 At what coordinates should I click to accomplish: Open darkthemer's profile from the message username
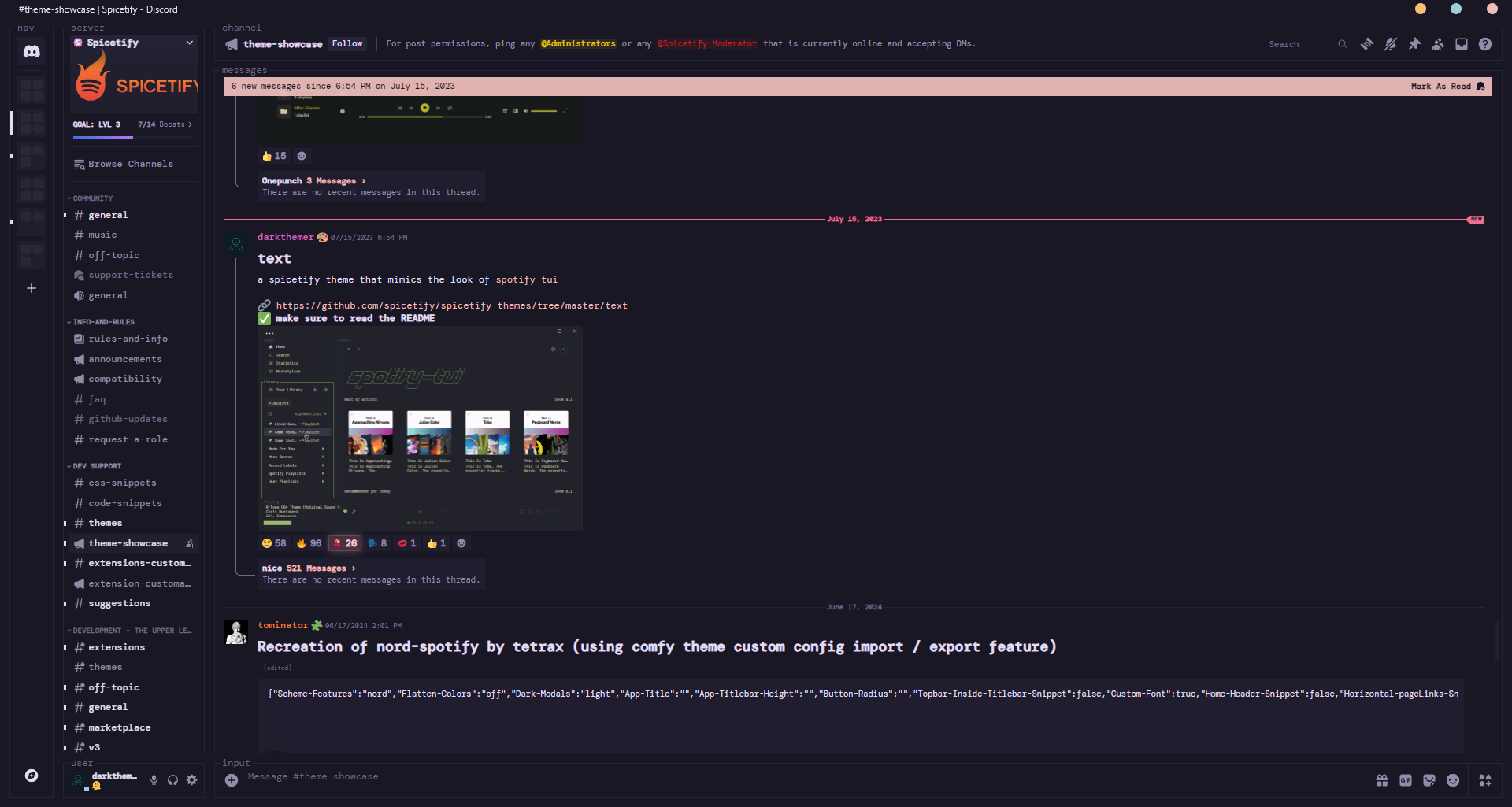coord(285,237)
